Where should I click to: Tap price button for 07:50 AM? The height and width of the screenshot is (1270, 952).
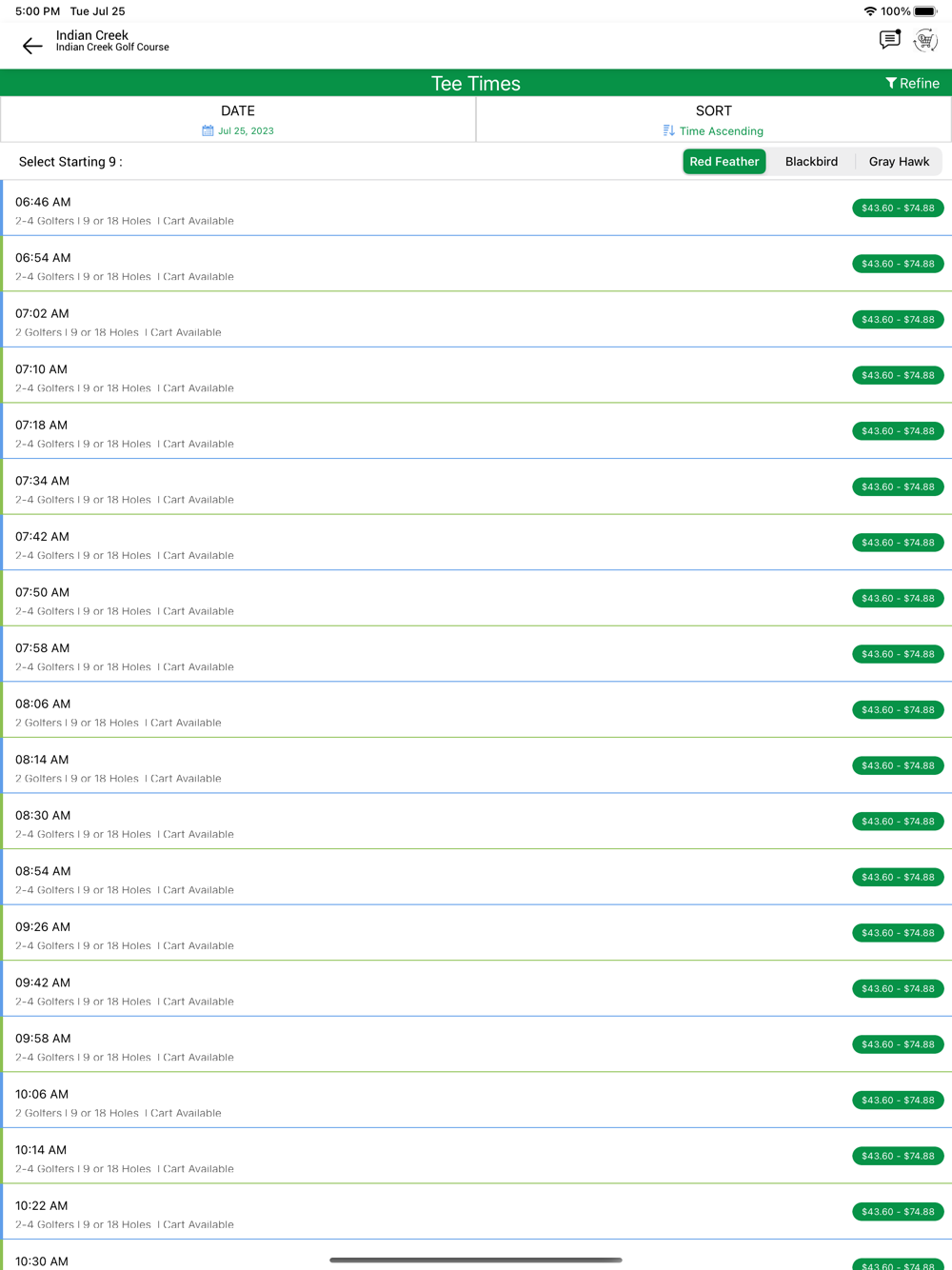pos(898,598)
